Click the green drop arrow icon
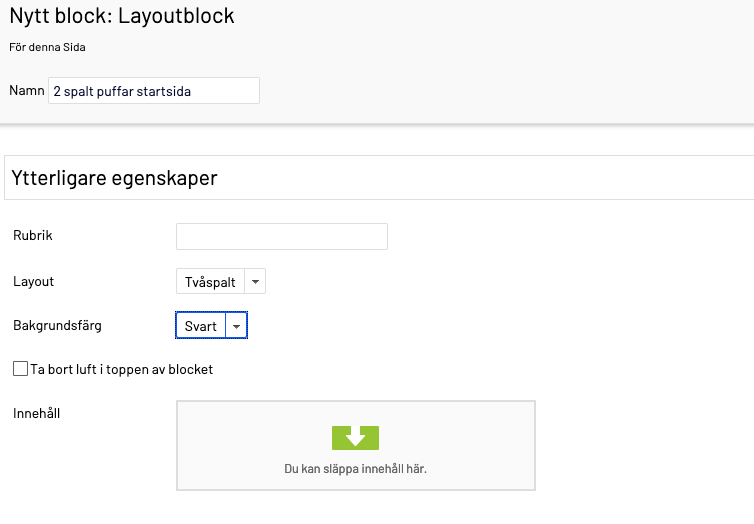 coord(355,437)
